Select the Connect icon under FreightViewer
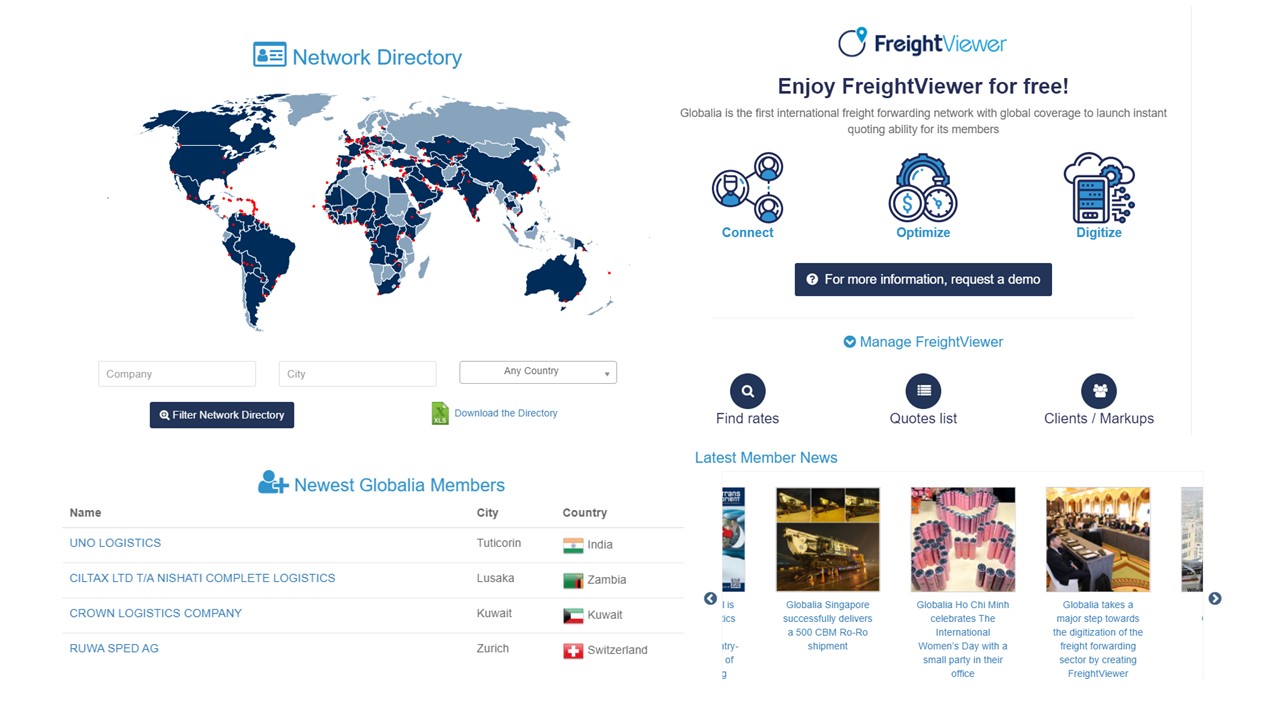1280x720 pixels. click(748, 188)
